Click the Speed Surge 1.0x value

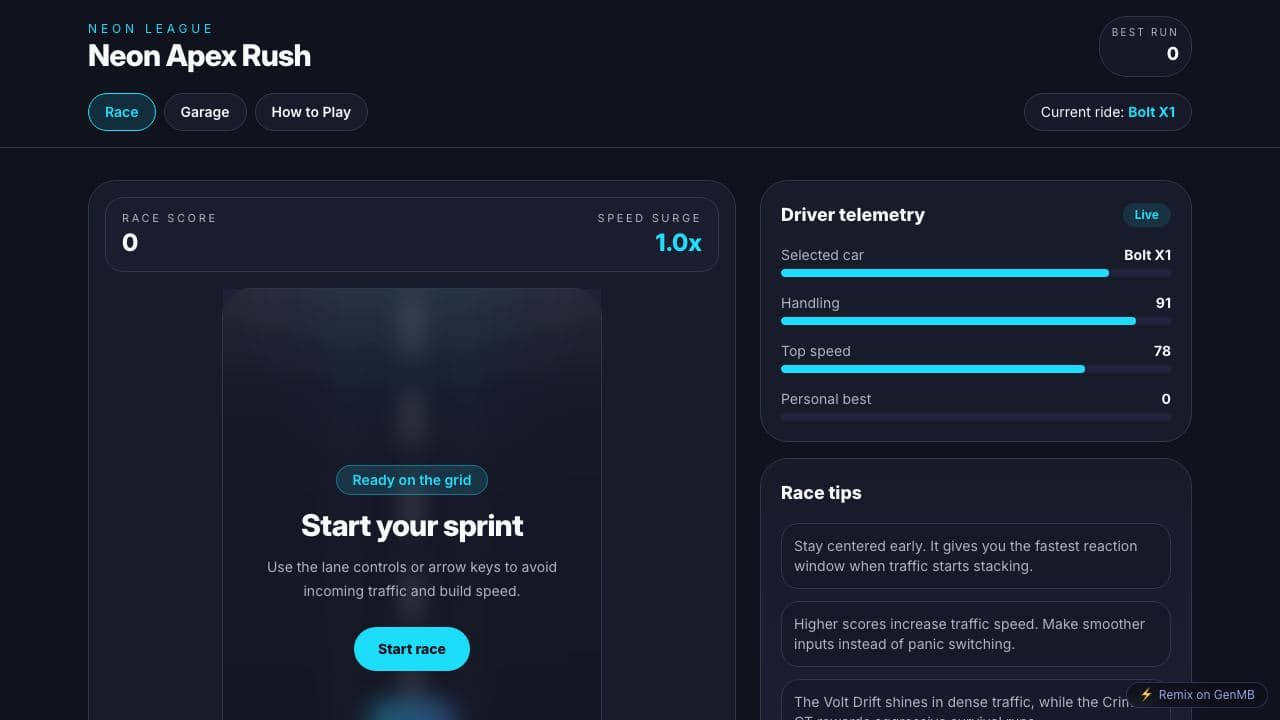pos(678,243)
